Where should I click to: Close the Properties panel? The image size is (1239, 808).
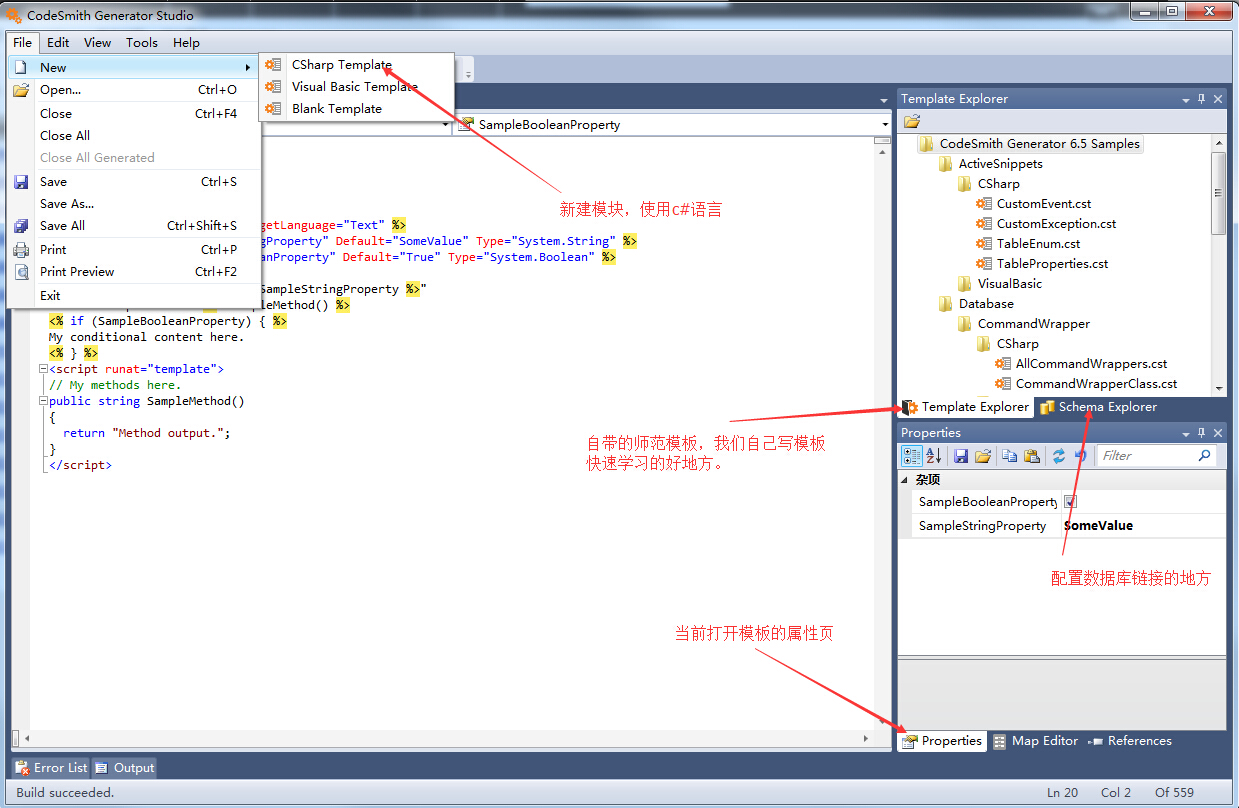[x=1218, y=433]
